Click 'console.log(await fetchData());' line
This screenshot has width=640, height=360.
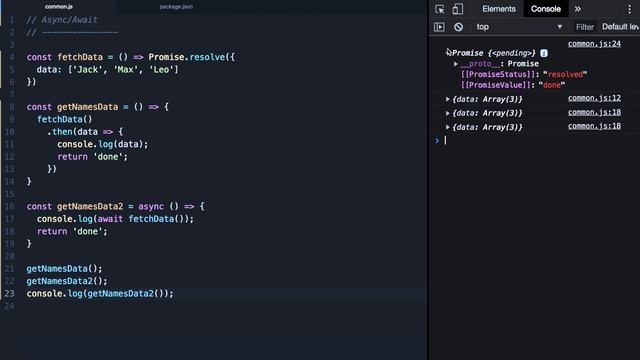pyautogui.click(x=115, y=219)
